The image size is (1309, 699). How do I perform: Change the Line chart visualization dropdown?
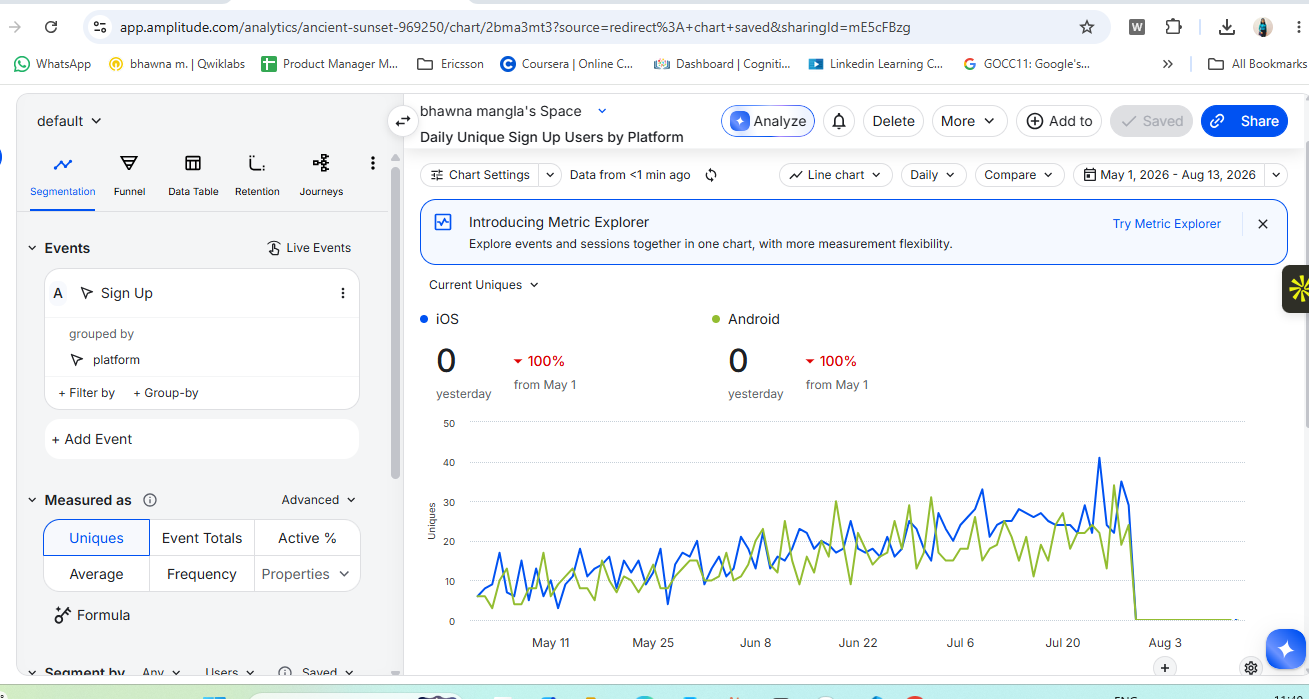point(835,175)
